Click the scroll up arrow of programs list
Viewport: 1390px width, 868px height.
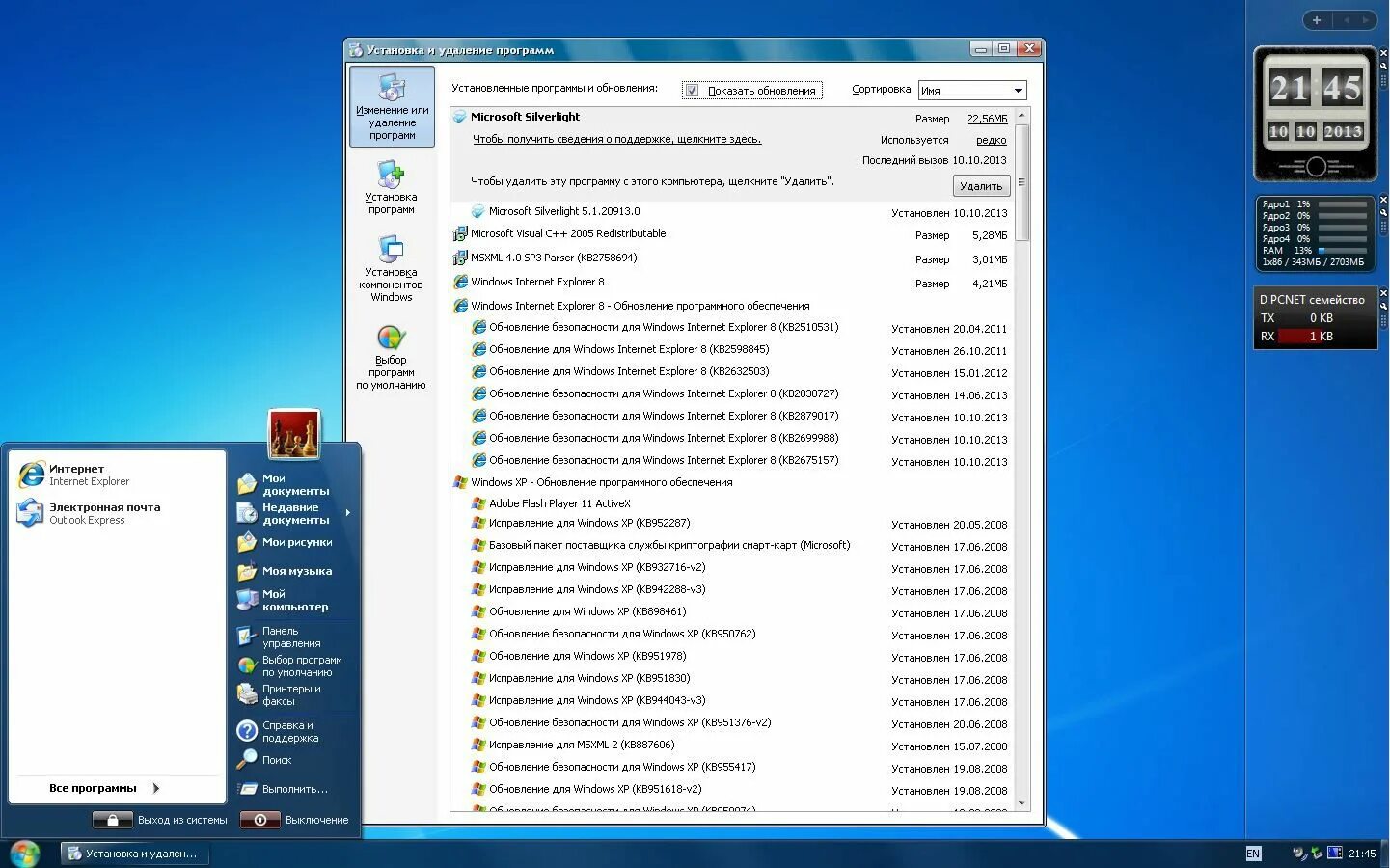point(1022,116)
